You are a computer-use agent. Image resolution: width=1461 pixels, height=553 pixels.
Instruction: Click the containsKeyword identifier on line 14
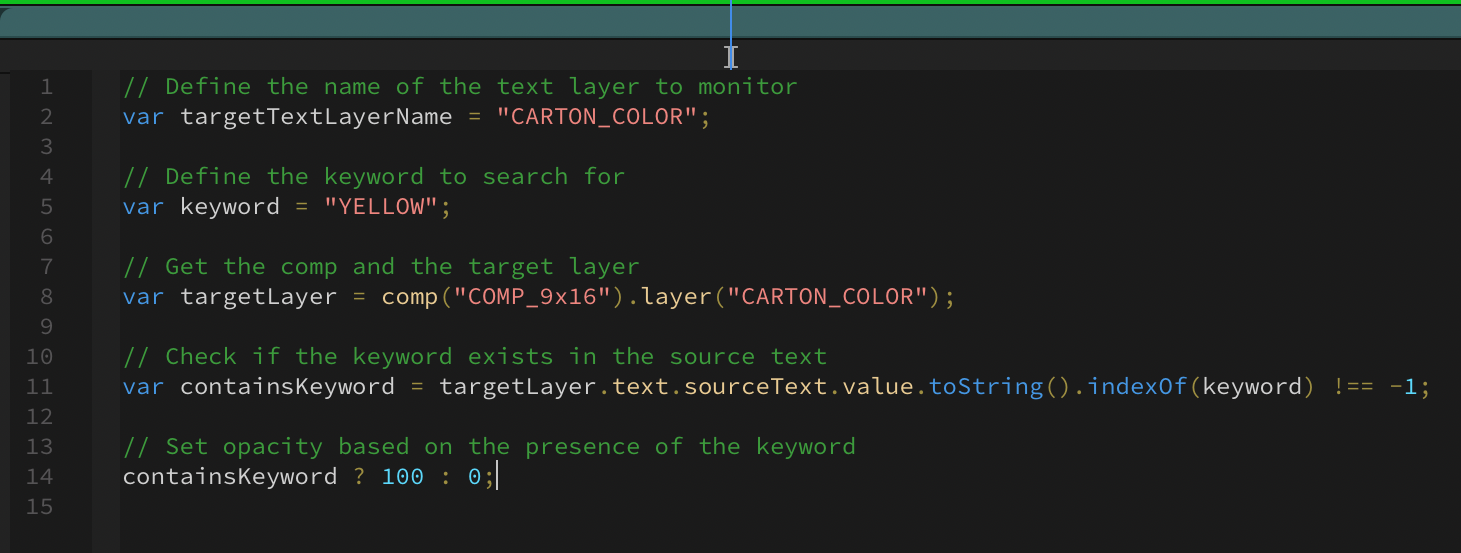click(x=230, y=476)
